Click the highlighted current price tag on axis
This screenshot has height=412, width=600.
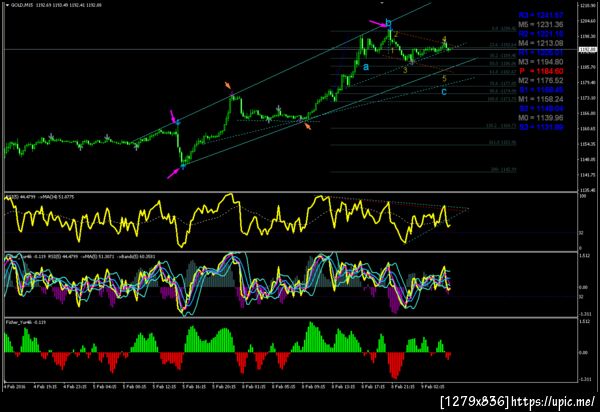(587, 50)
